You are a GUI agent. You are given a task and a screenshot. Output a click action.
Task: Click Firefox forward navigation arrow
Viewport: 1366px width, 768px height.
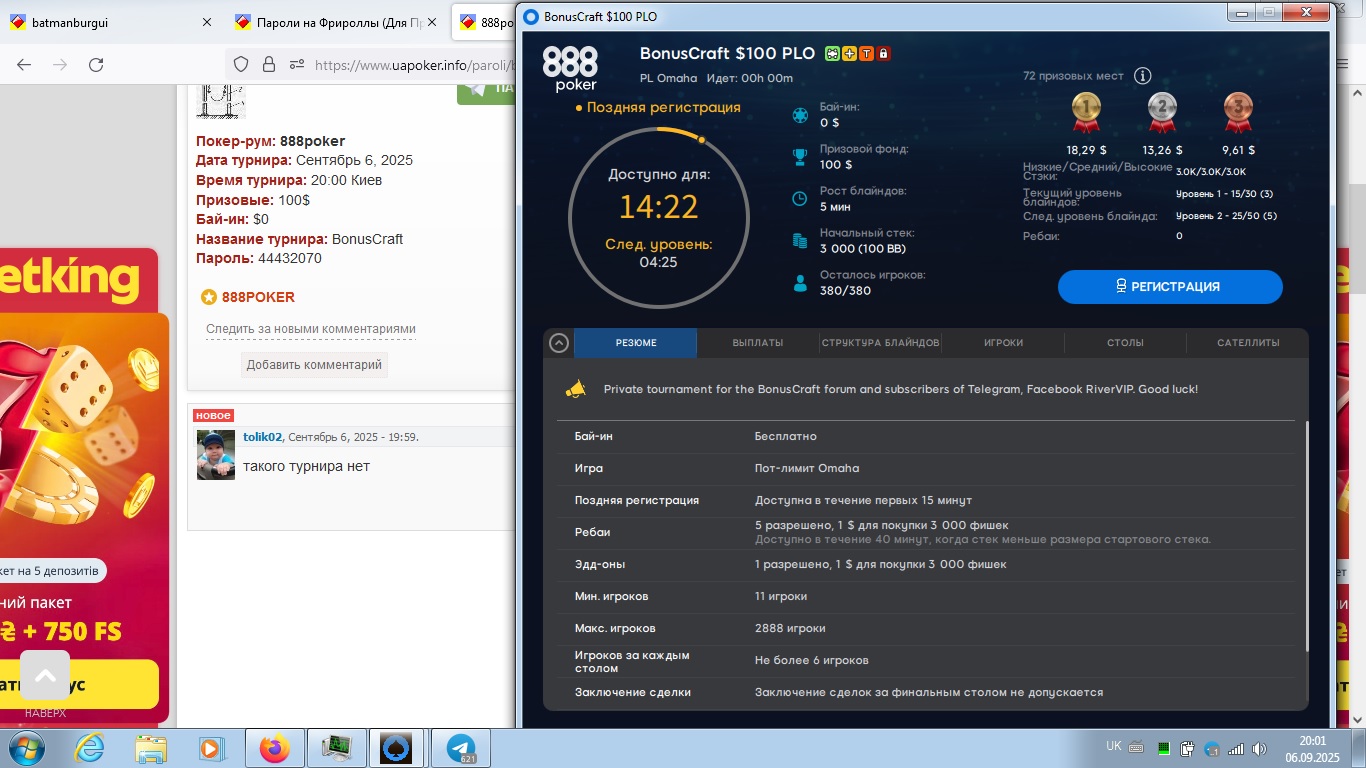60,64
